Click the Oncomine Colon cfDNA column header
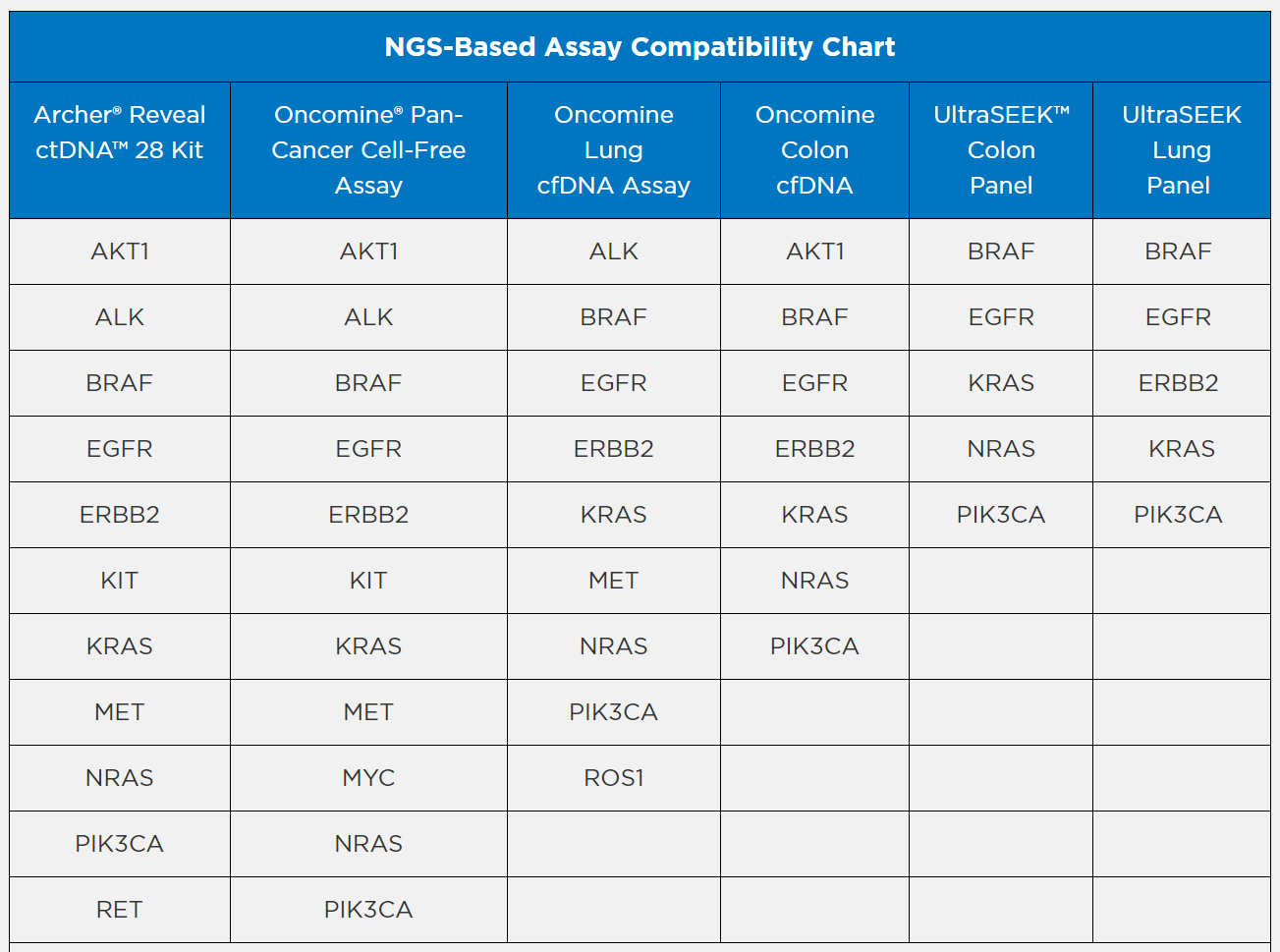This screenshot has height=952, width=1280. (814, 150)
